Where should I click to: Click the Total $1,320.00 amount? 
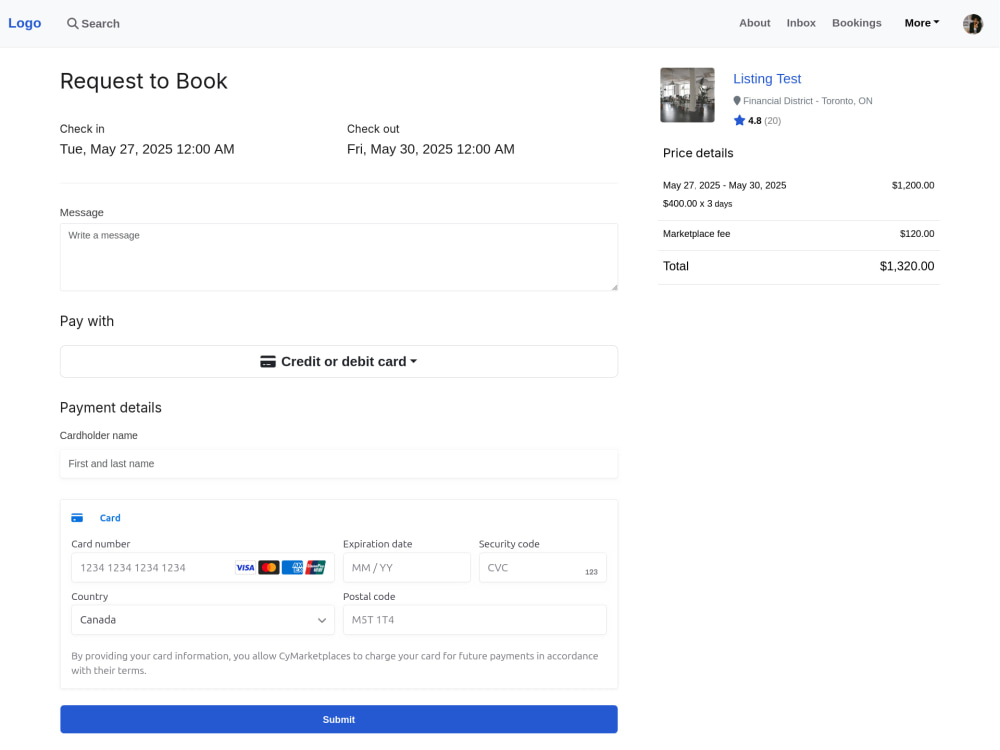[906, 267]
